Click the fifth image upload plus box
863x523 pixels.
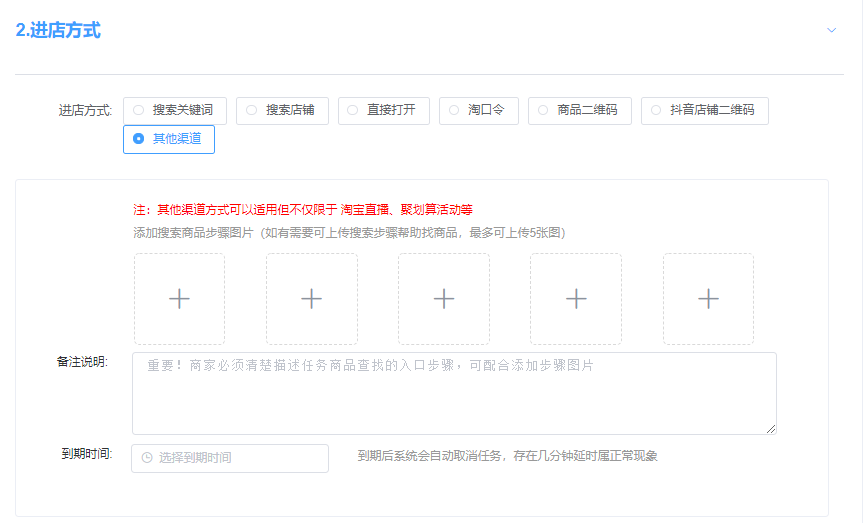708,299
